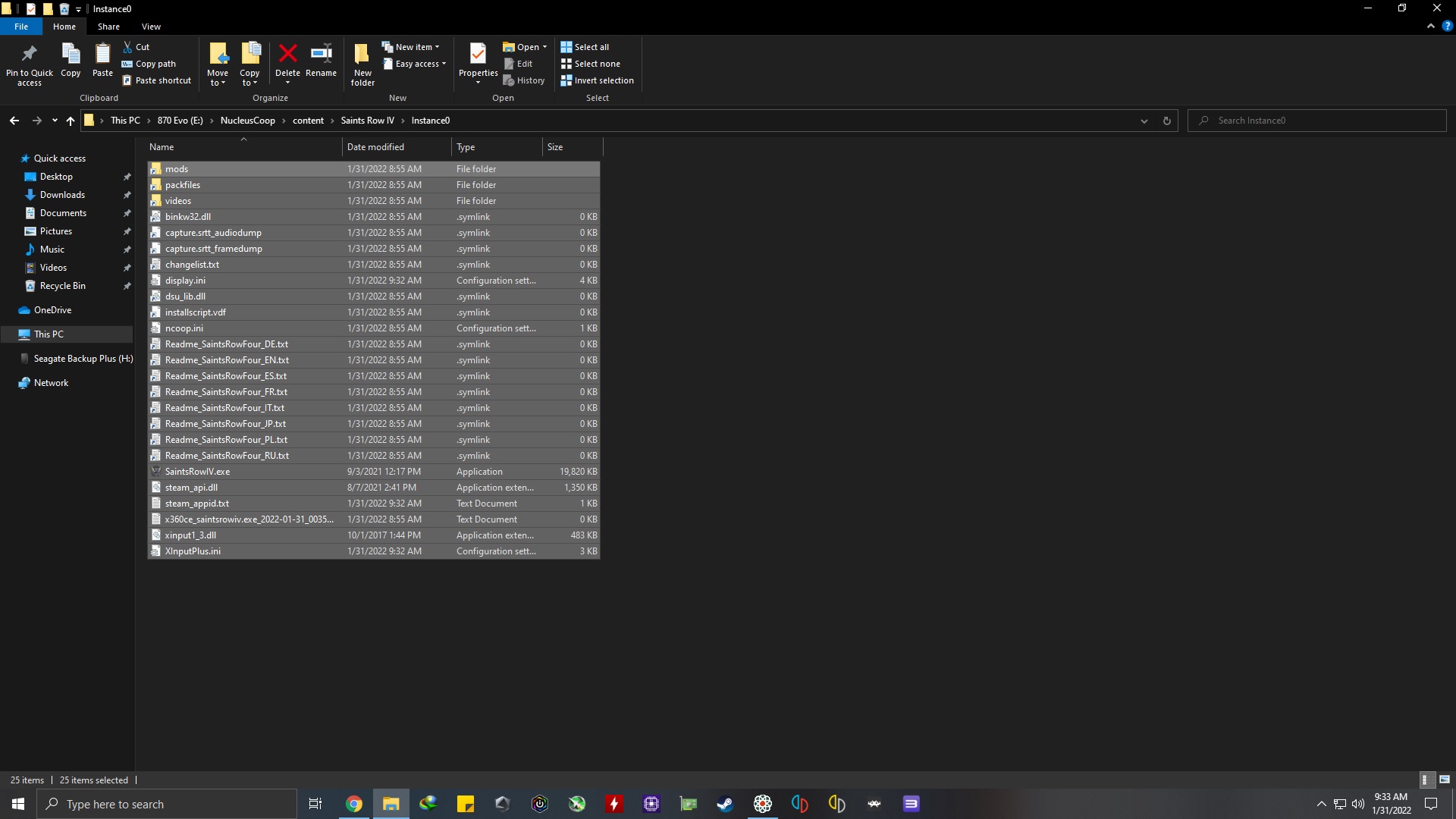The height and width of the screenshot is (819, 1456).
Task: Open Task View on taskbar
Action: click(315, 804)
